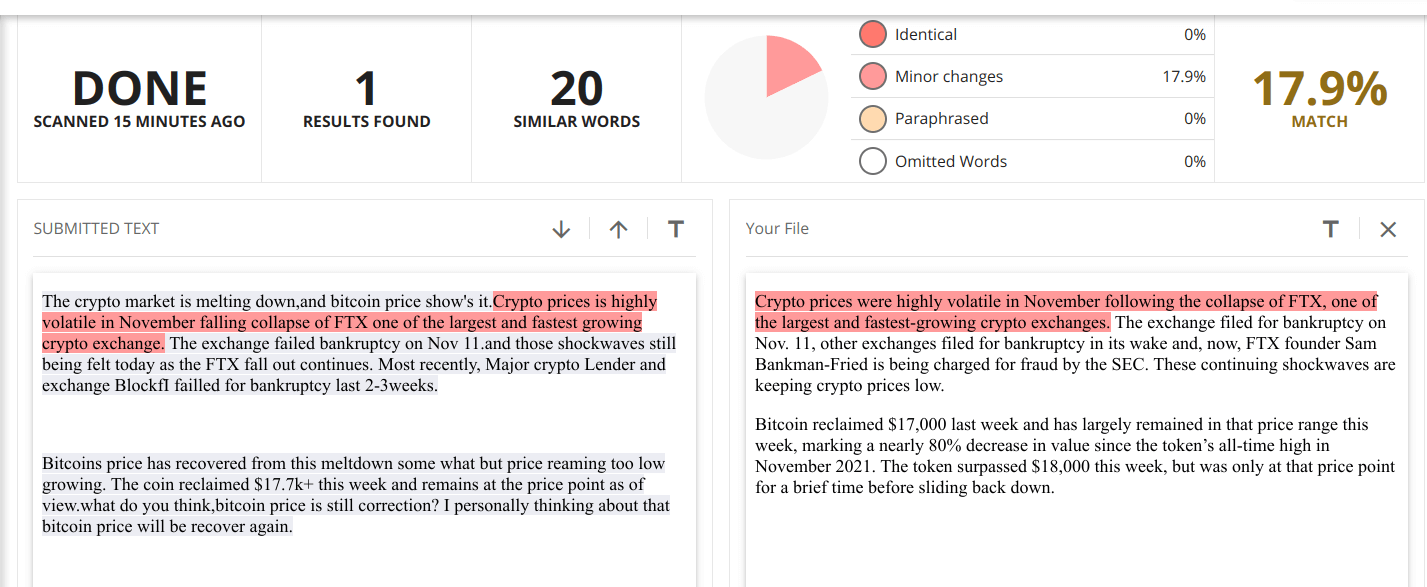
Task: Toggle the Omitted Words circle filter
Action: point(873,161)
